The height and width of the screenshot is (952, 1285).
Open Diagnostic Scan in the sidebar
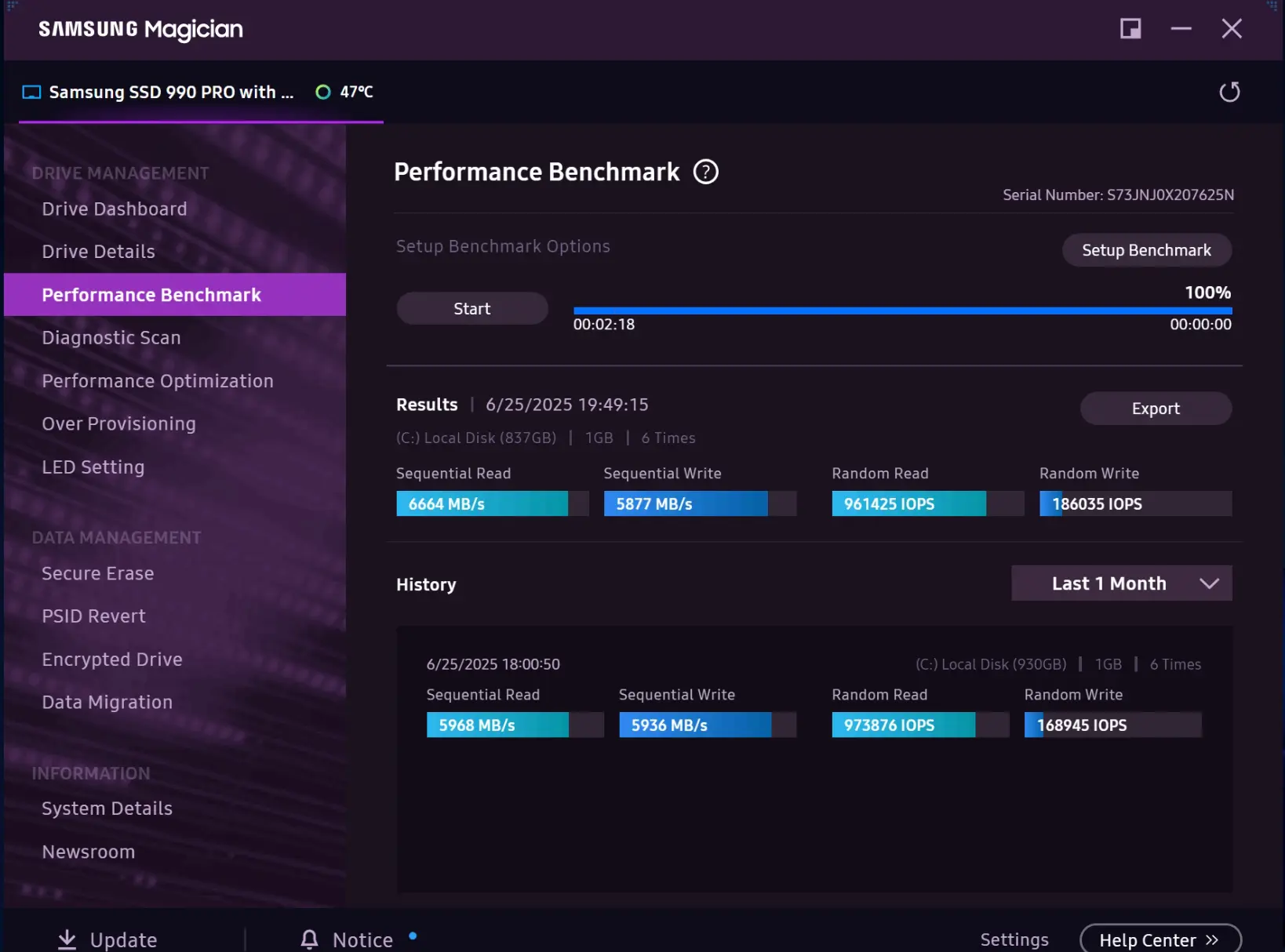click(x=111, y=338)
